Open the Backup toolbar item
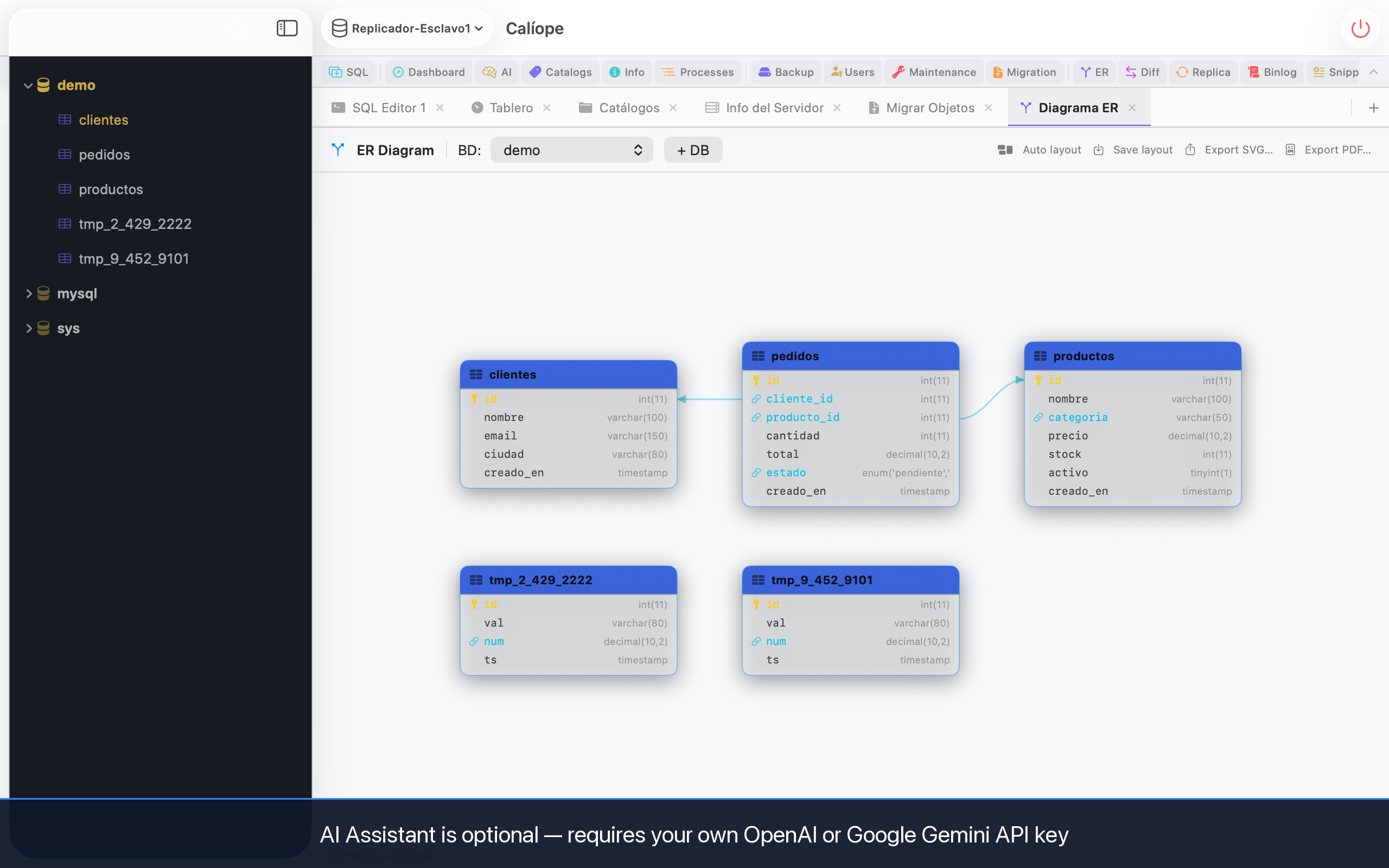 [x=786, y=72]
